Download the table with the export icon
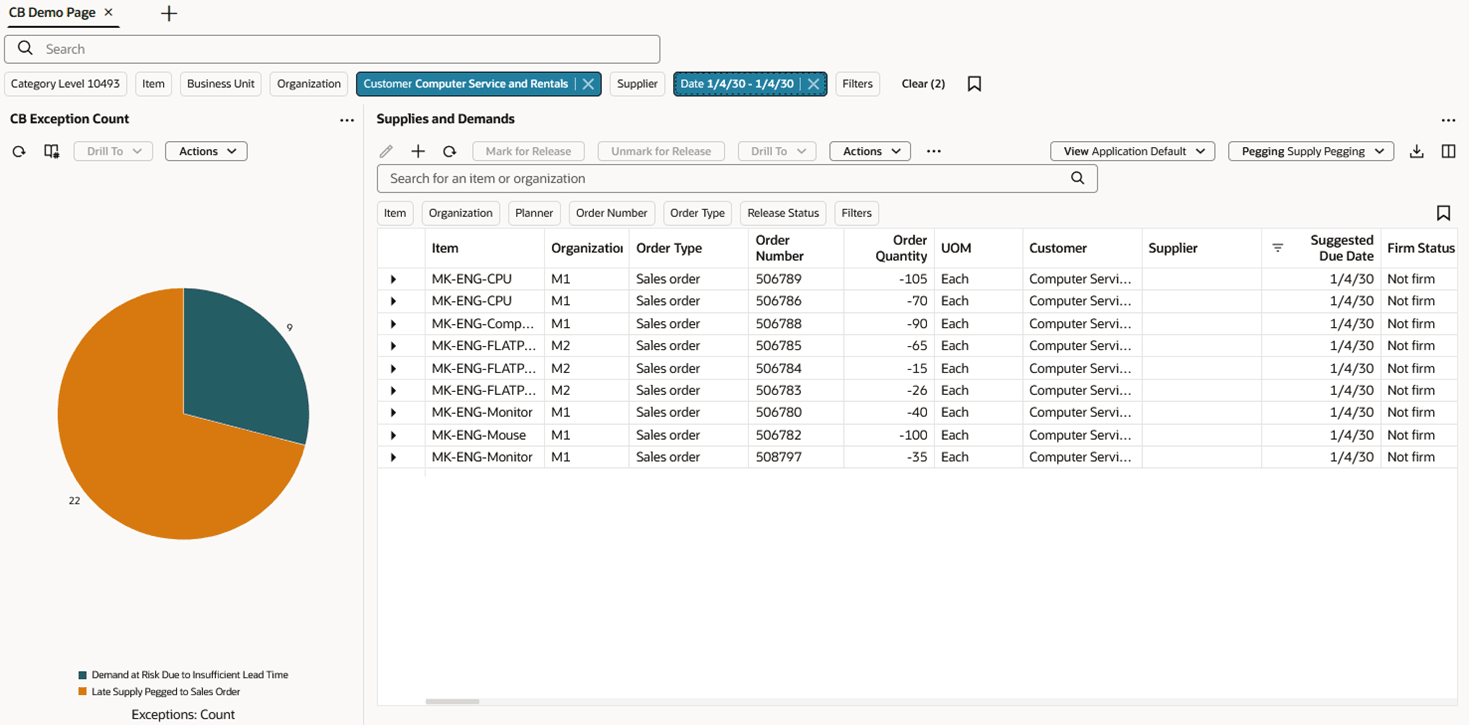 [1416, 151]
